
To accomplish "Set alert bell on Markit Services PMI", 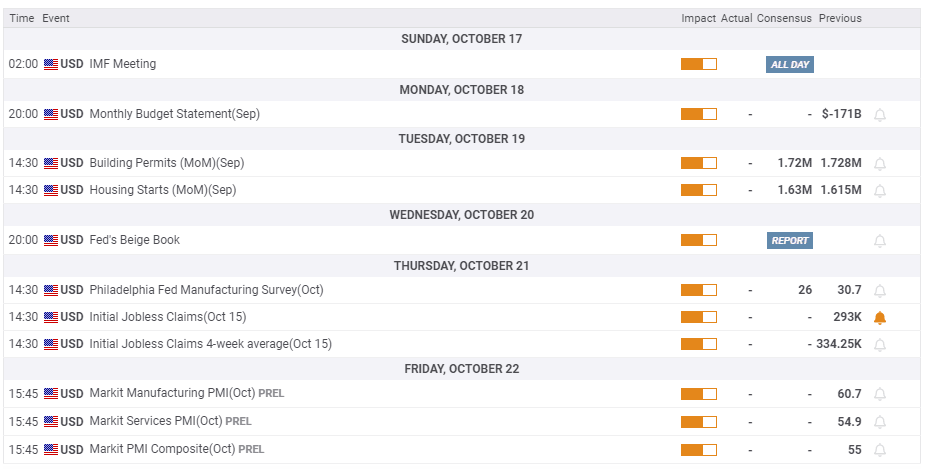I will click(x=880, y=422).
